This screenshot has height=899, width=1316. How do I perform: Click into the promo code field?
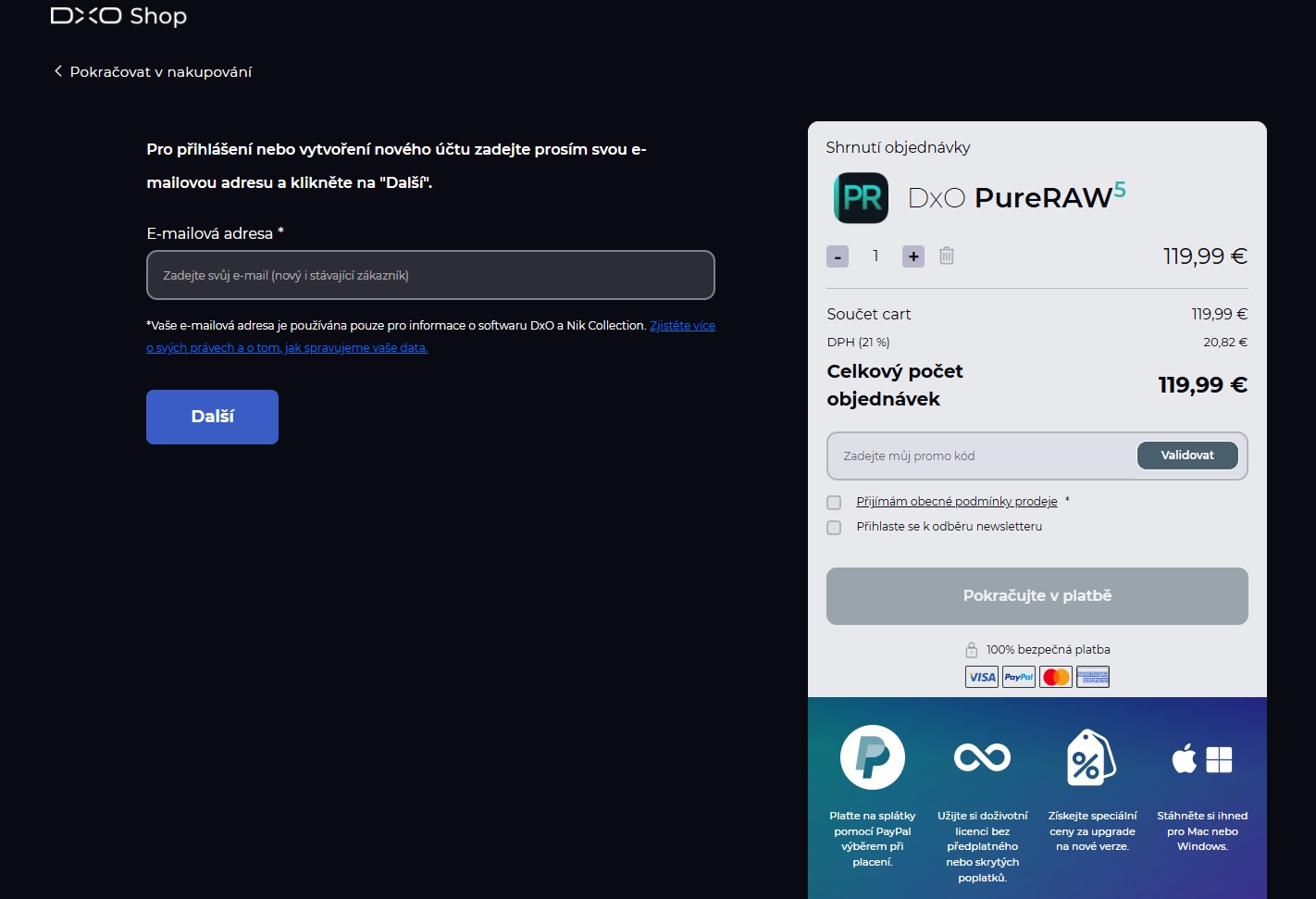coord(981,456)
